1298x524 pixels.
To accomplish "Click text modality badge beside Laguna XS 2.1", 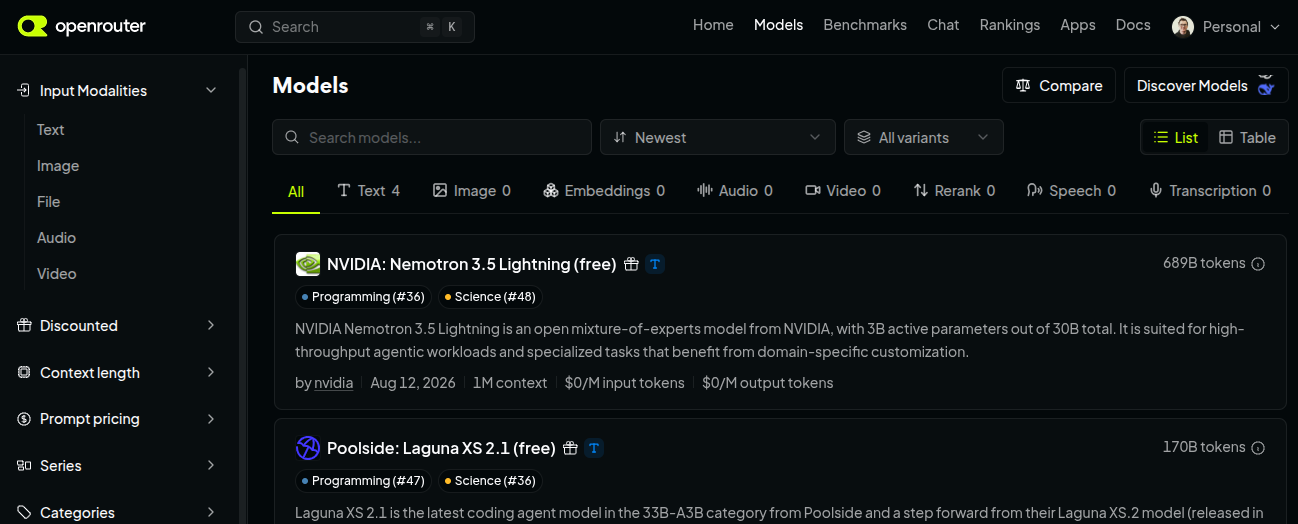I will click(594, 448).
